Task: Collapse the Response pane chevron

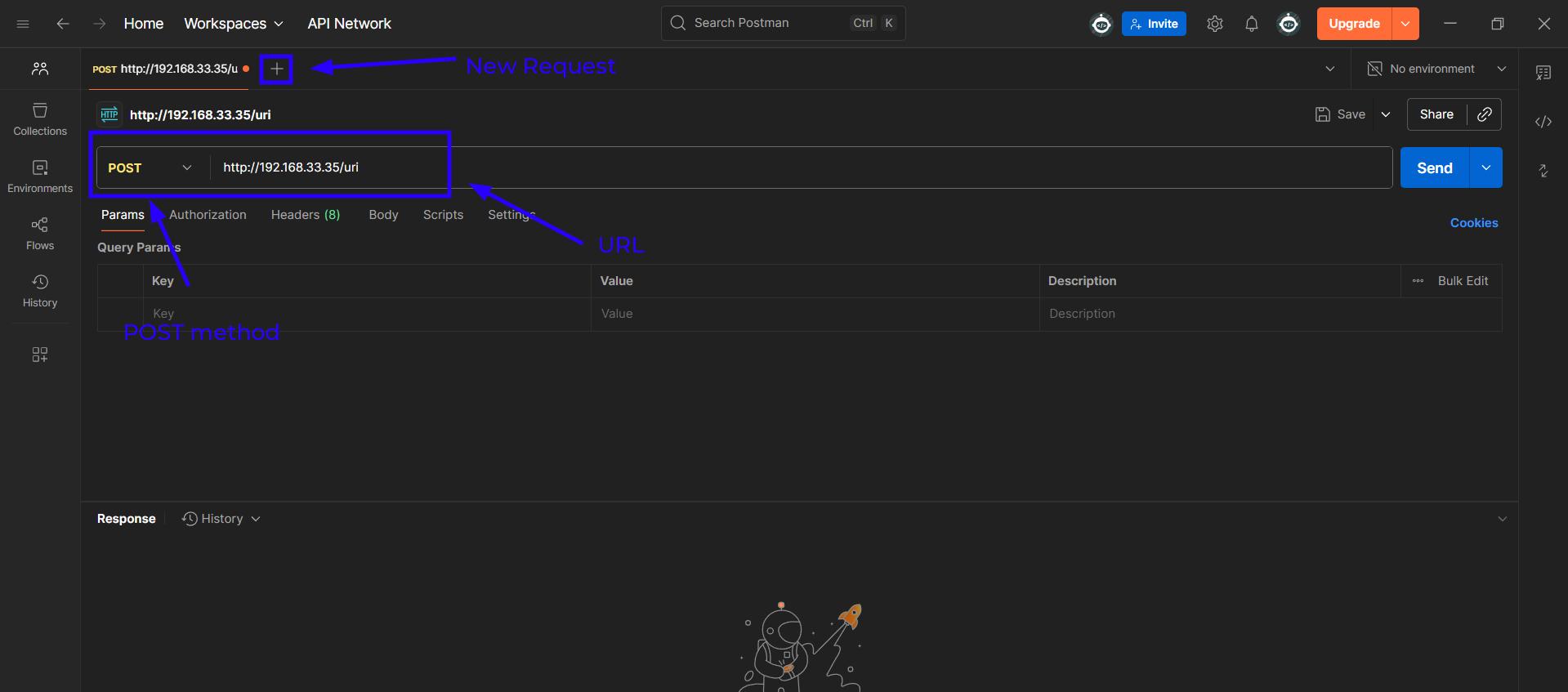Action: click(1502, 519)
